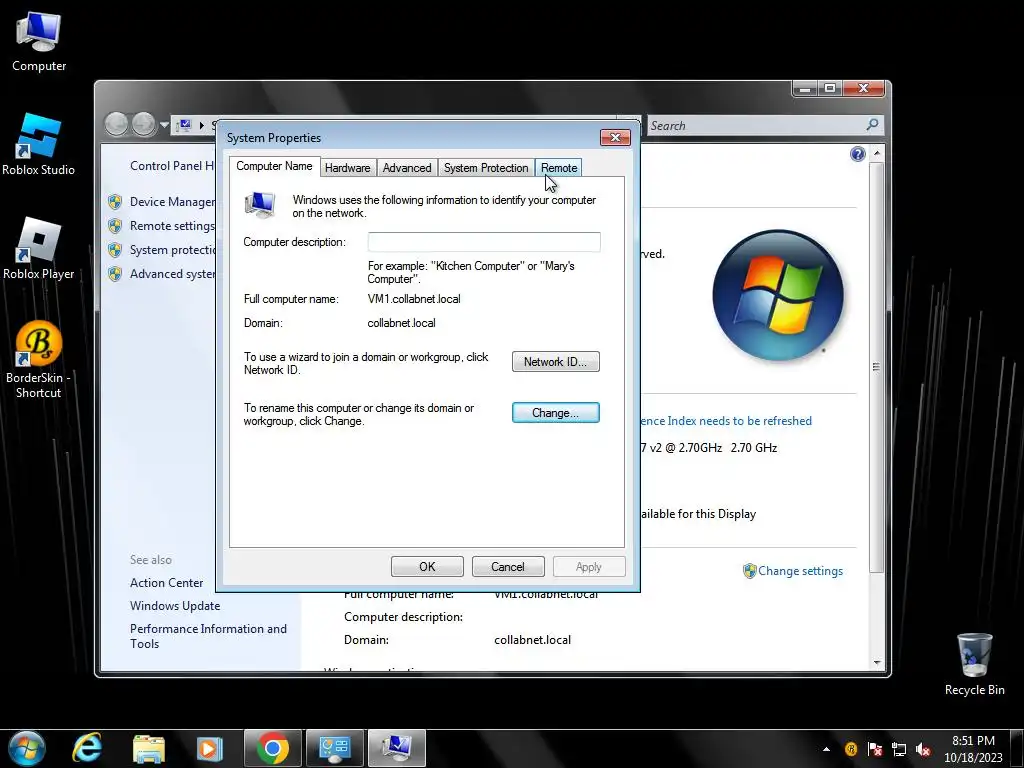
Task: Switch to the Advanced tab
Action: 407,168
